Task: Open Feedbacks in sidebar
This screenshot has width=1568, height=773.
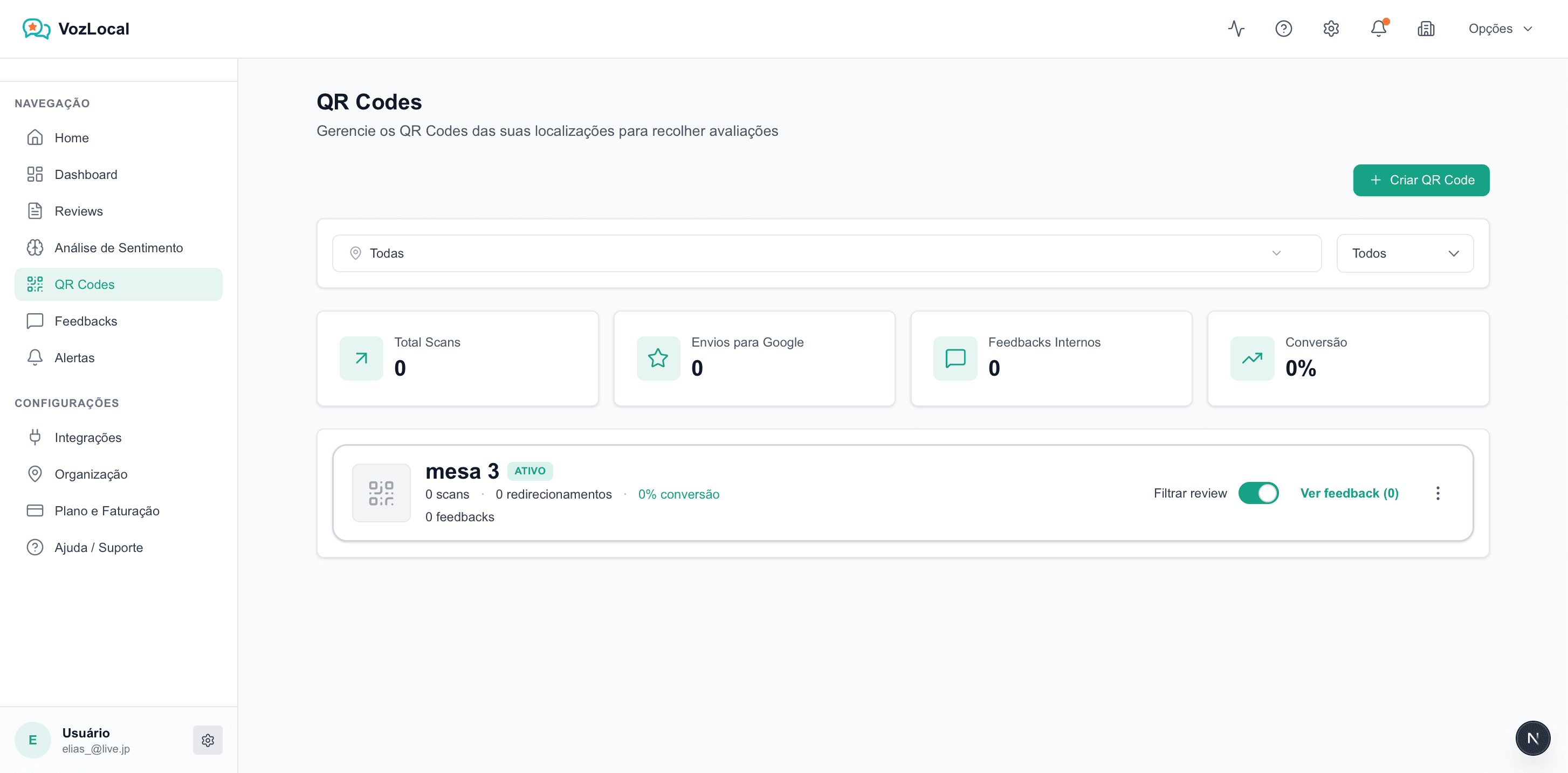Action: (x=118, y=321)
